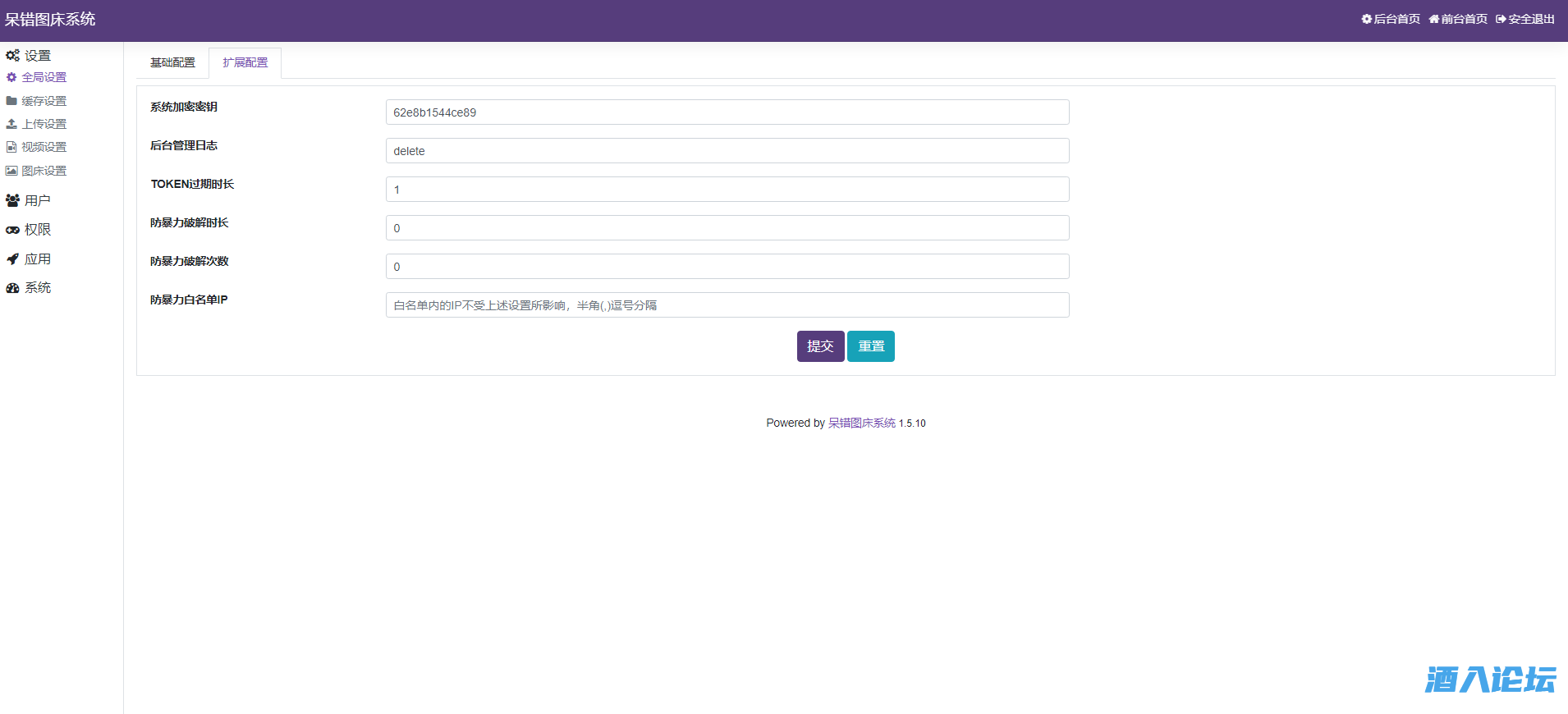Click the gear icon beside 全局设置
Viewport: 1568px width, 714px height.
(11, 77)
